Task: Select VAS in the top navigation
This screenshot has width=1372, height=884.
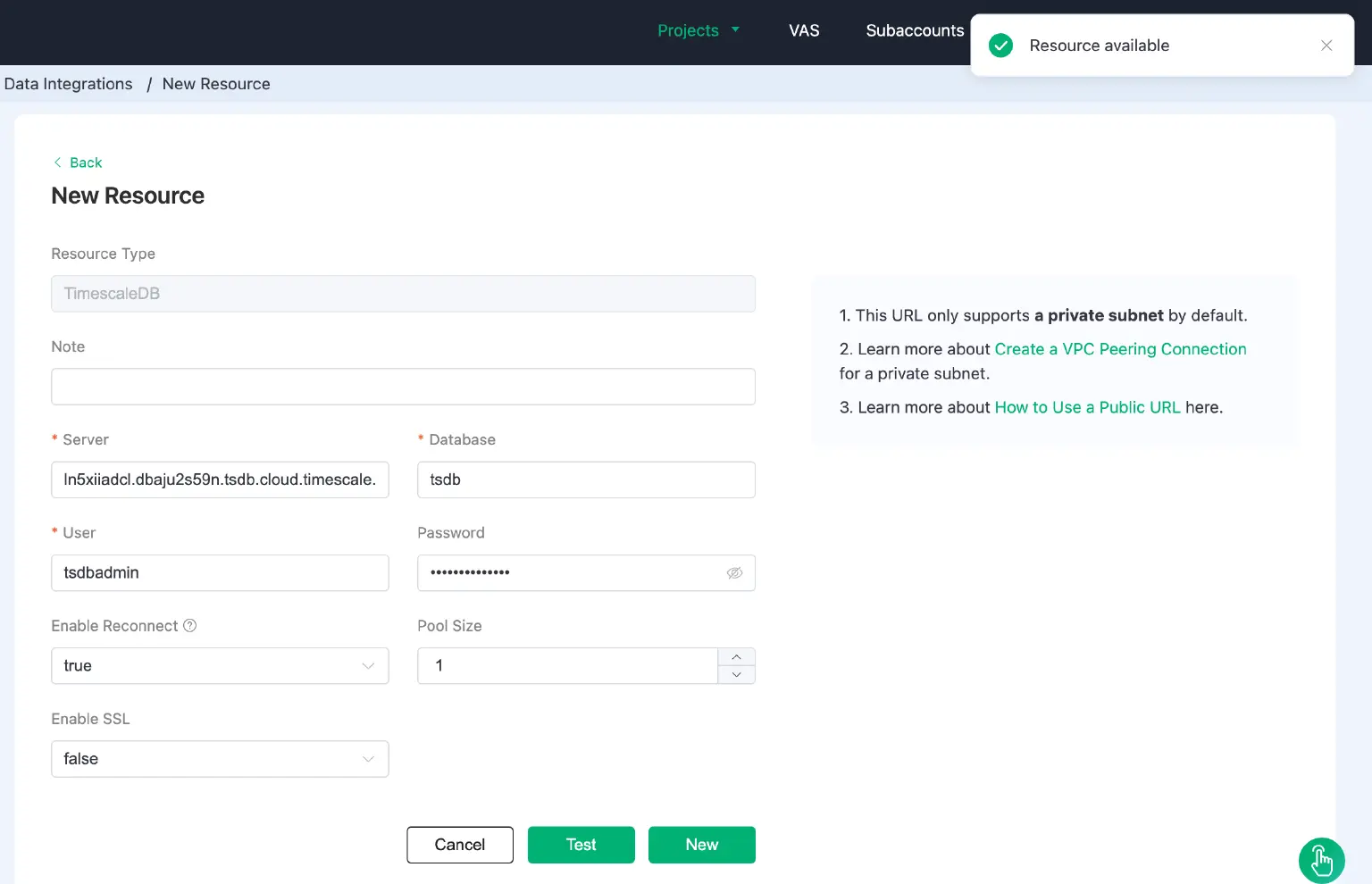Action: [x=803, y=30]
